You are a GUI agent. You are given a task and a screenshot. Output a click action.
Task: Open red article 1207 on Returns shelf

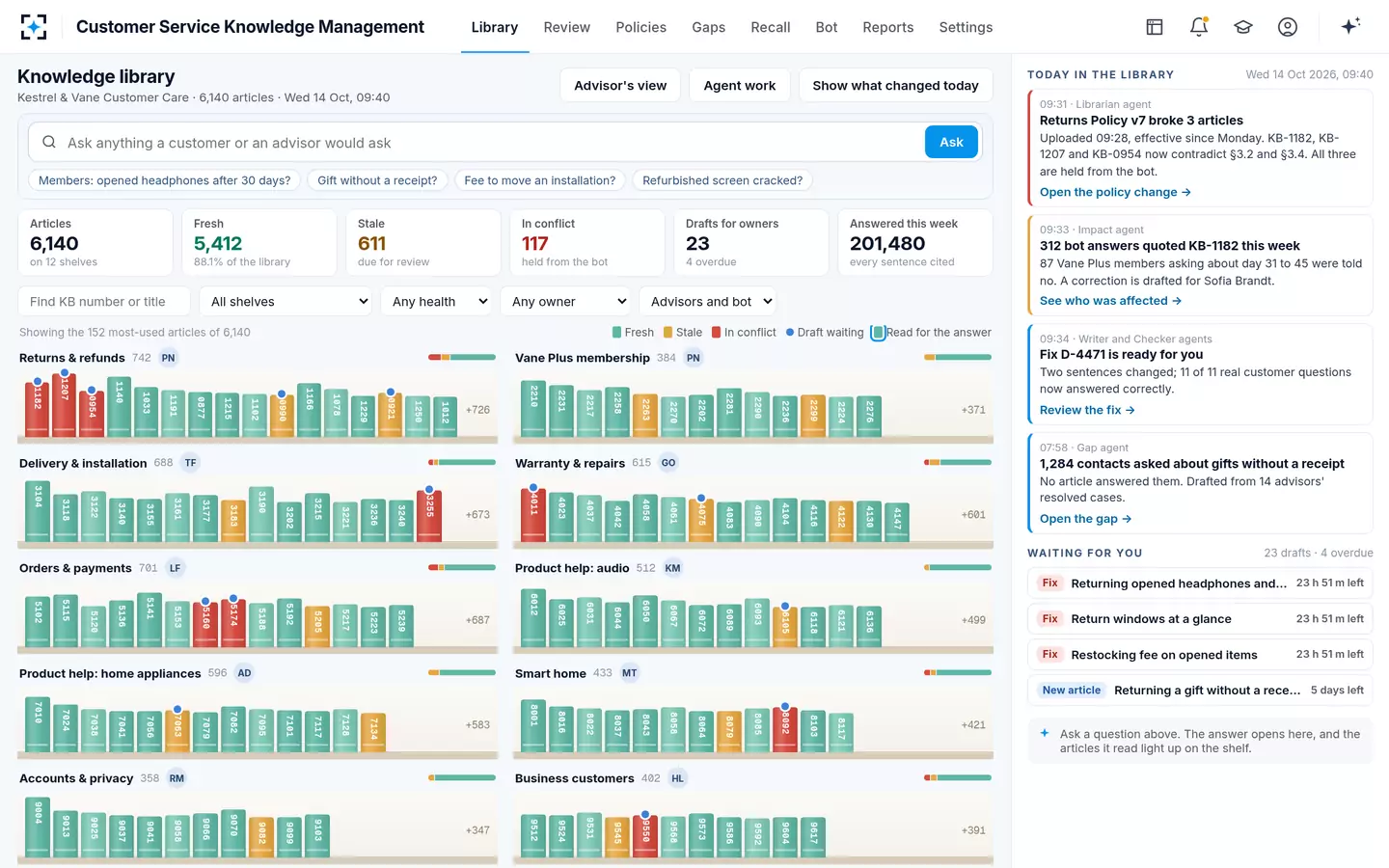[65, 403]
